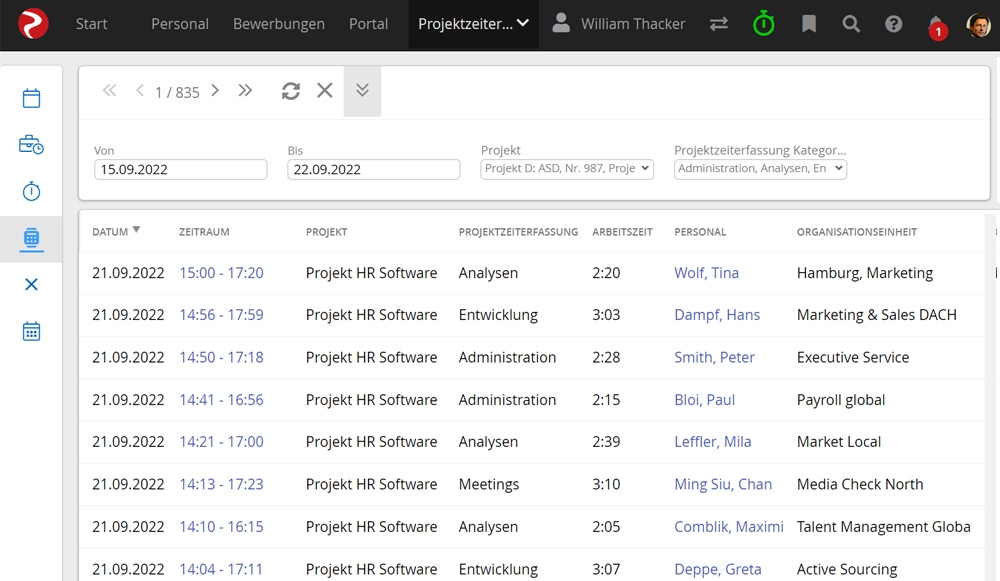
Task: Click the Projektzeiterfassung column header
Action: tap(518, 232)
